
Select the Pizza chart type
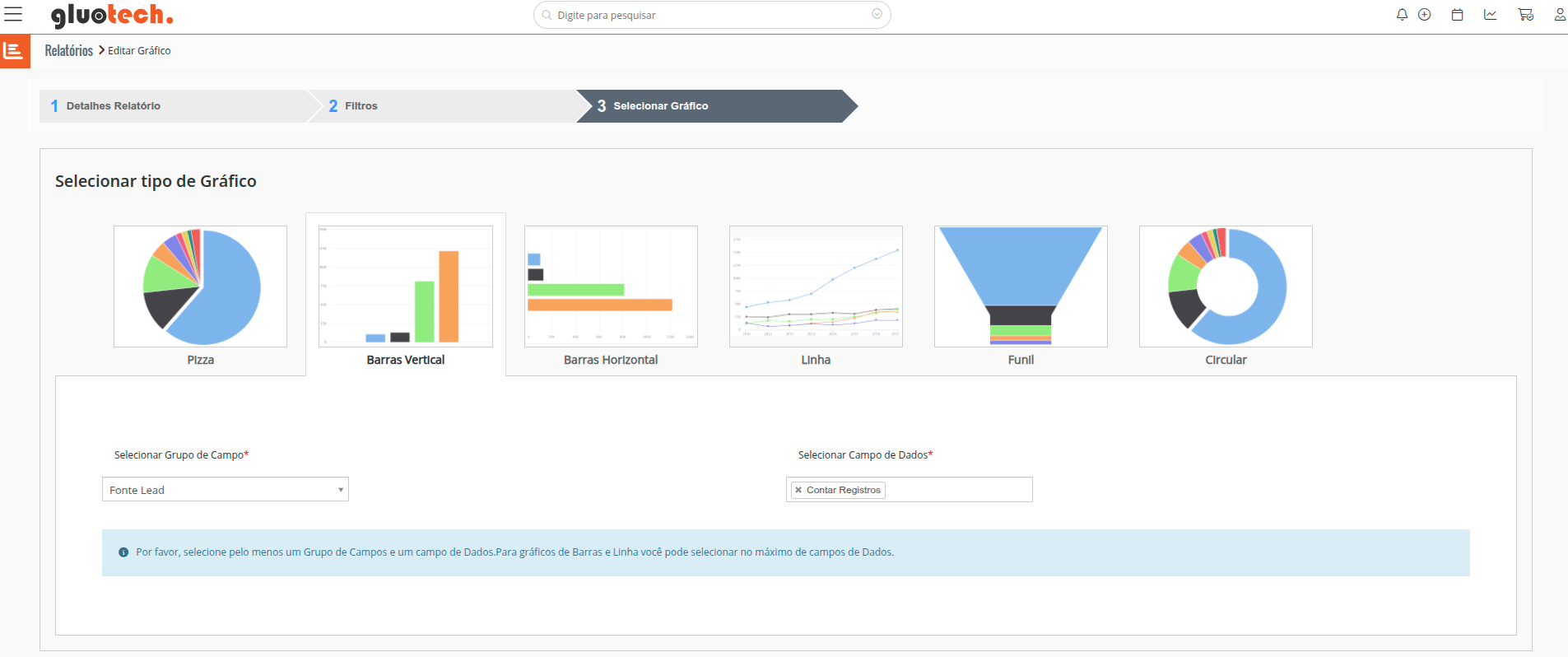[x=200, y=287]
